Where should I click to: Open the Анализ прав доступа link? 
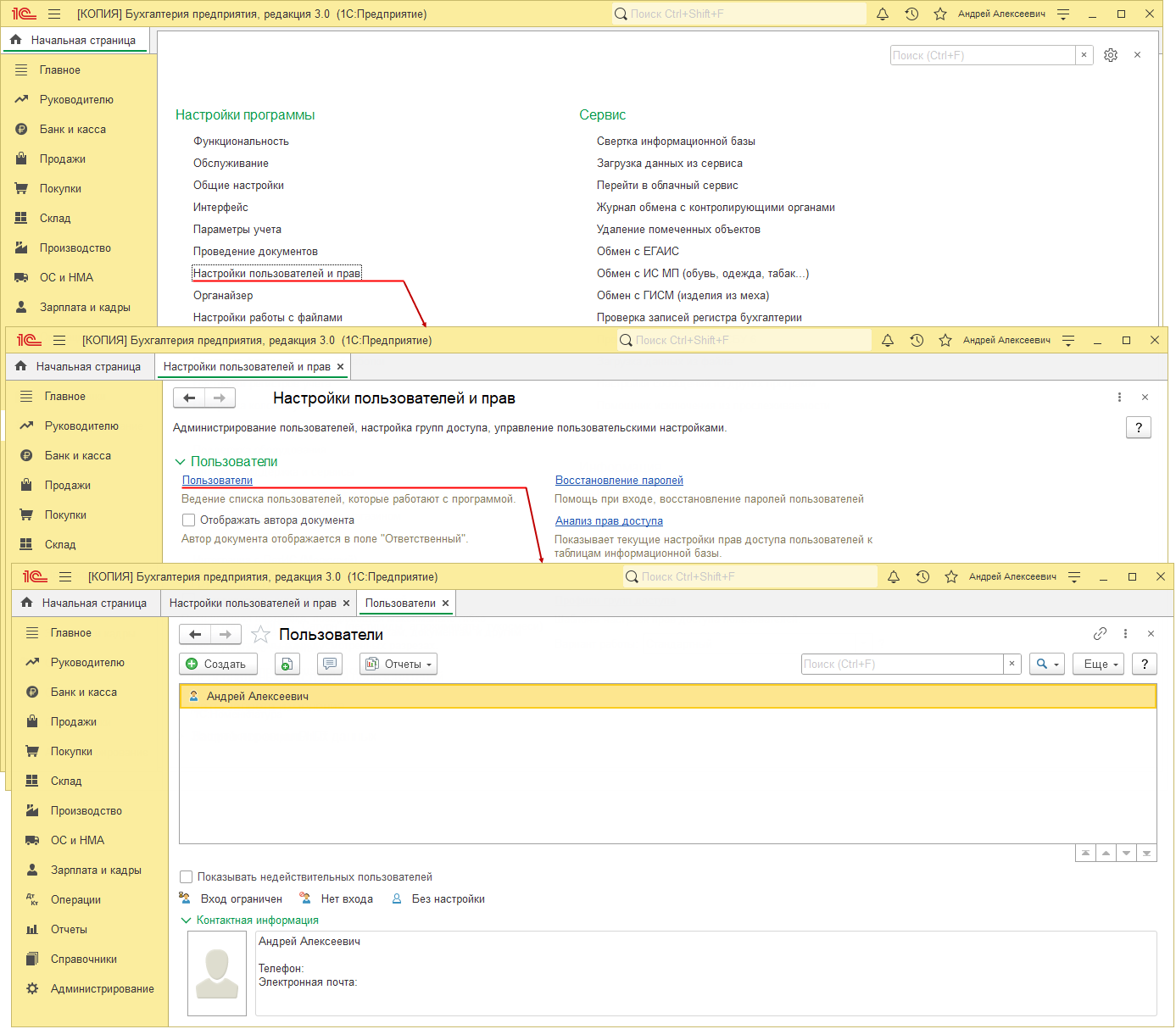tap(609, 521)
